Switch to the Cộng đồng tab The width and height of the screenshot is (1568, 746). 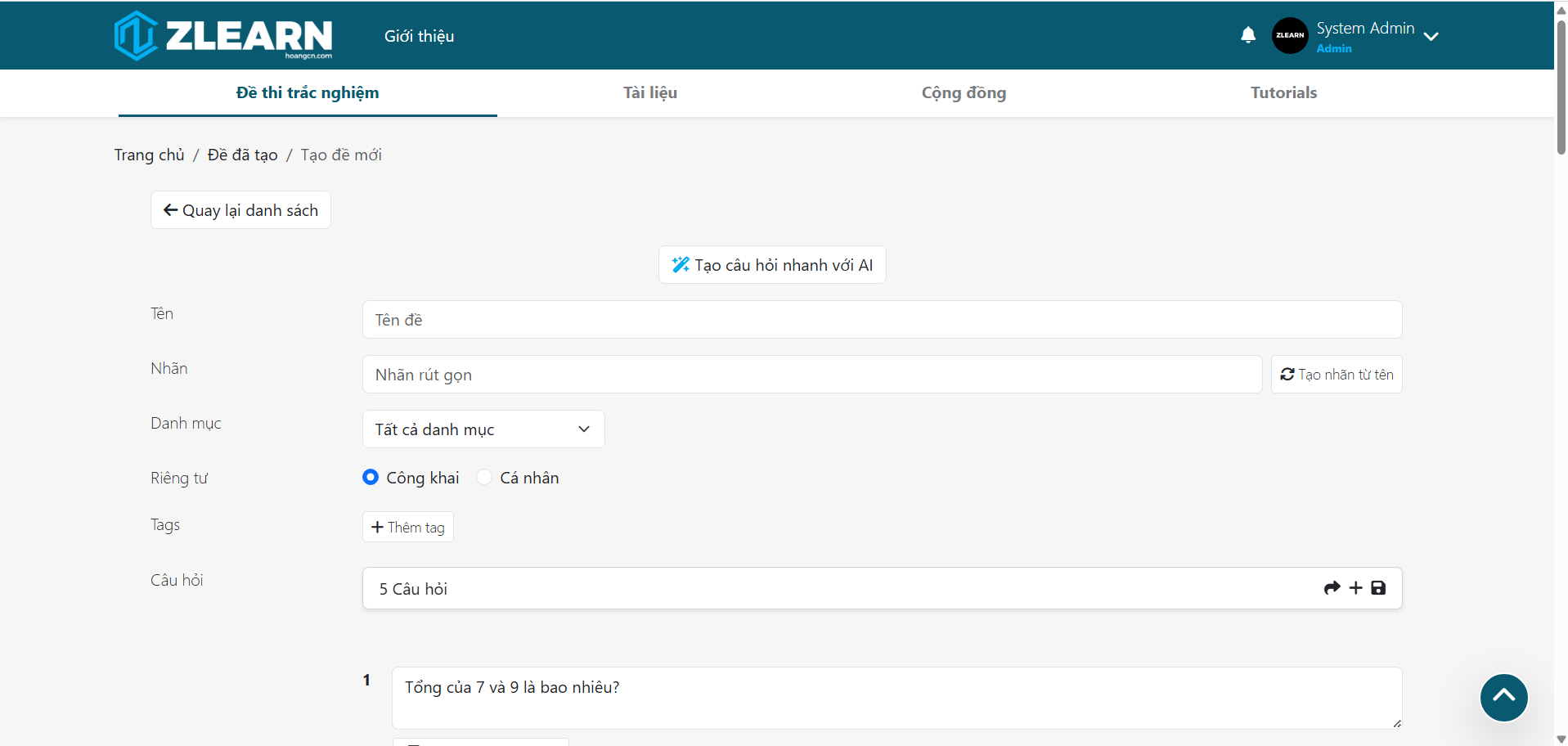coord(964,92)
